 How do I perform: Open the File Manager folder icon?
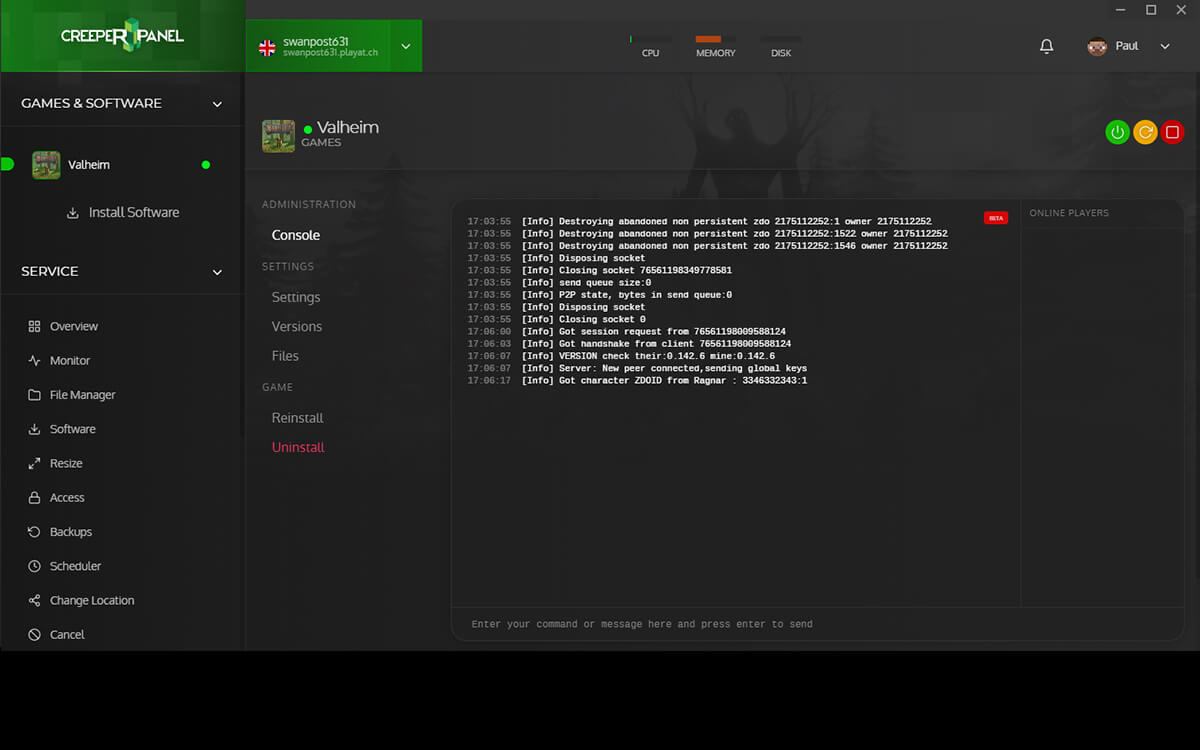click(x=35, y=395)
